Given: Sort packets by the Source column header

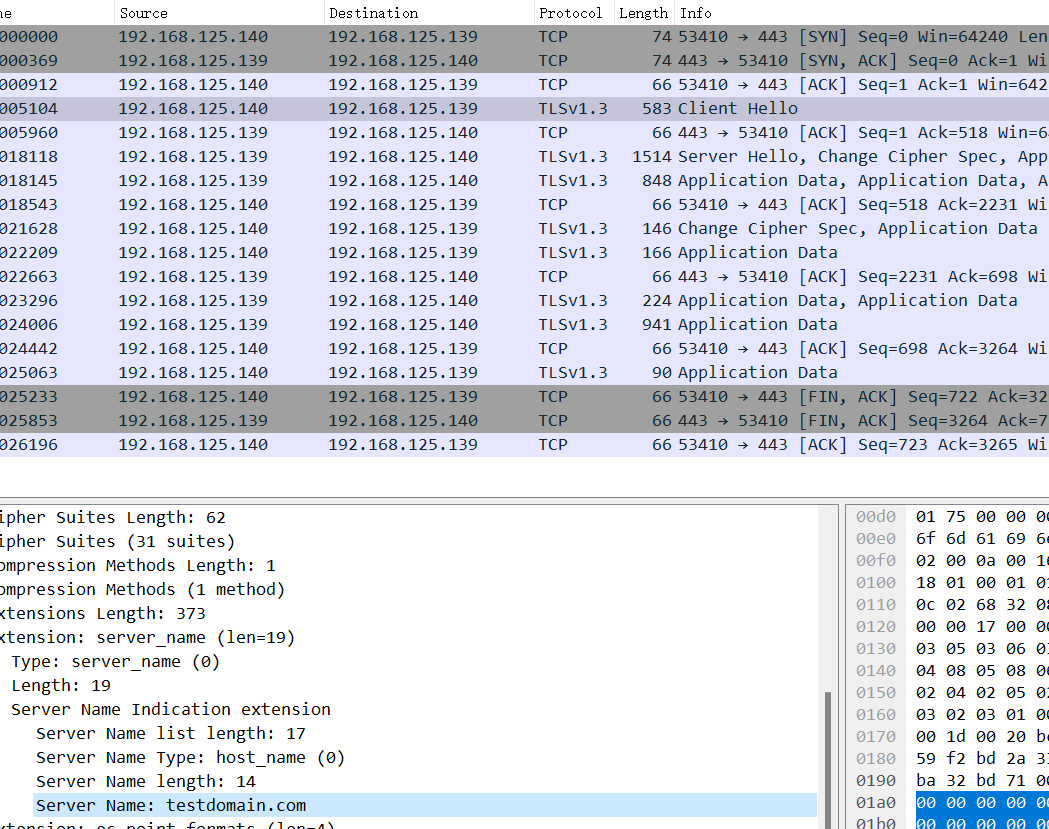Looking at the screenshot, I should pyautogui.click(x=144, y=13).
